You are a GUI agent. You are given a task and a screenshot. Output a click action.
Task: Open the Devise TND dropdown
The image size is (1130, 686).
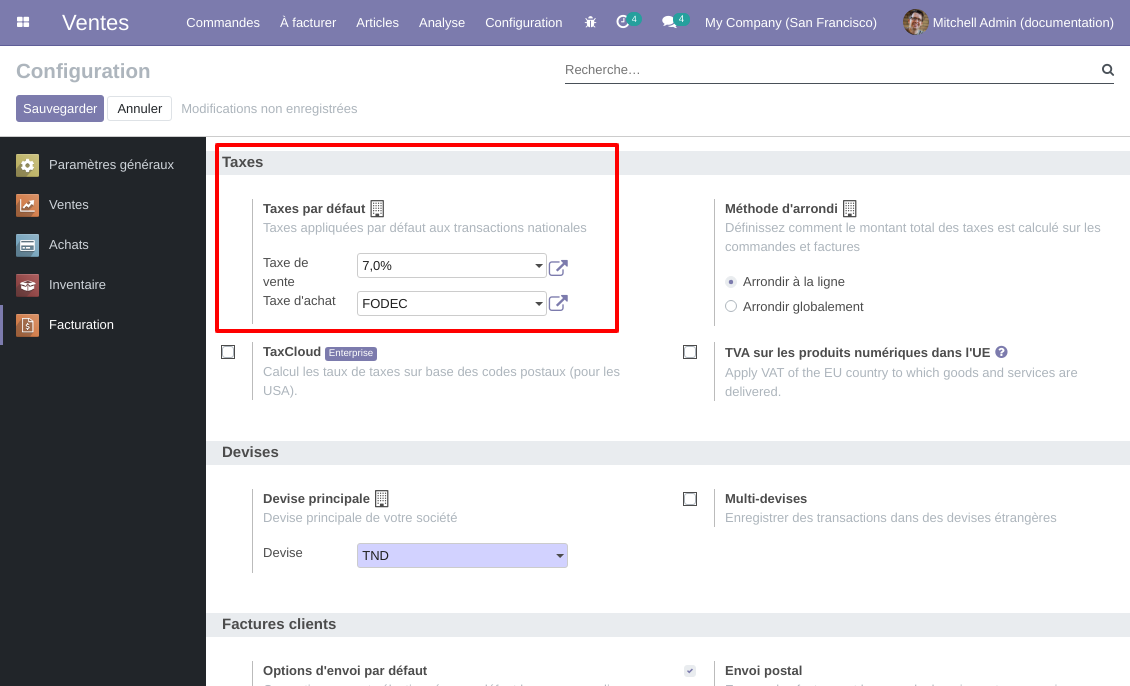click(x=462, y=556)
